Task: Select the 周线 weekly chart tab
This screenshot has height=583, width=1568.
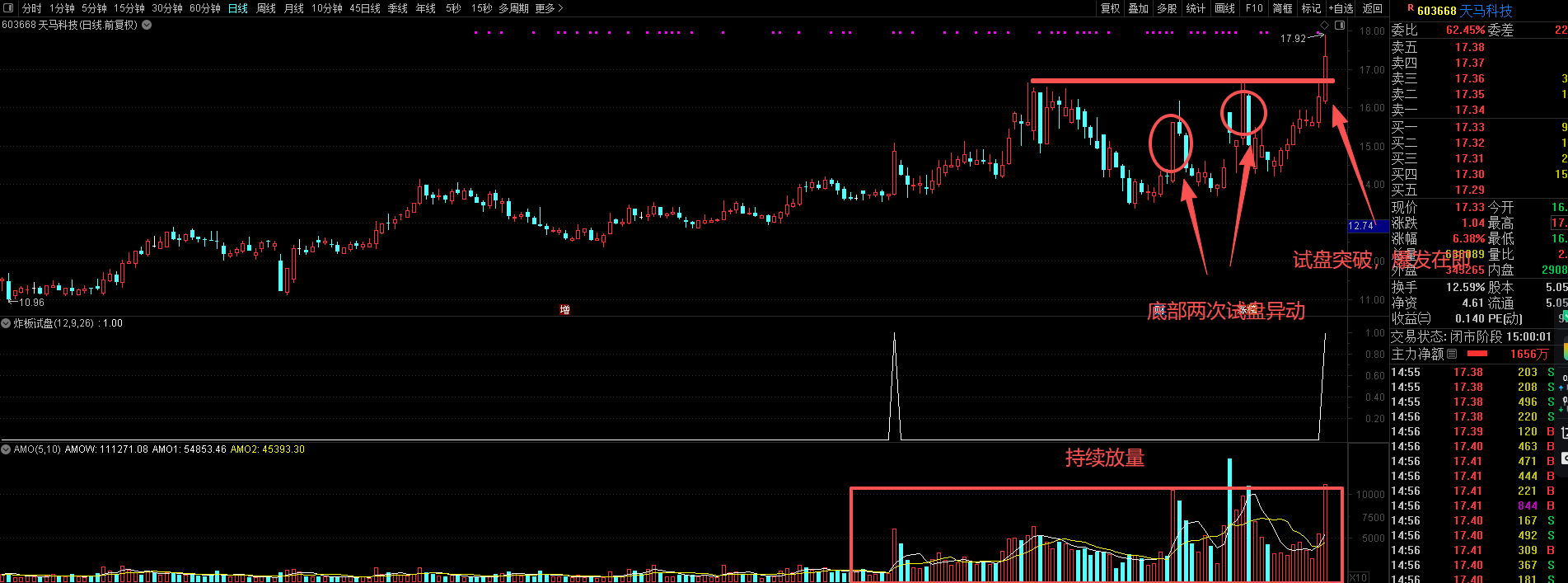Action: [x=266, y=8]
